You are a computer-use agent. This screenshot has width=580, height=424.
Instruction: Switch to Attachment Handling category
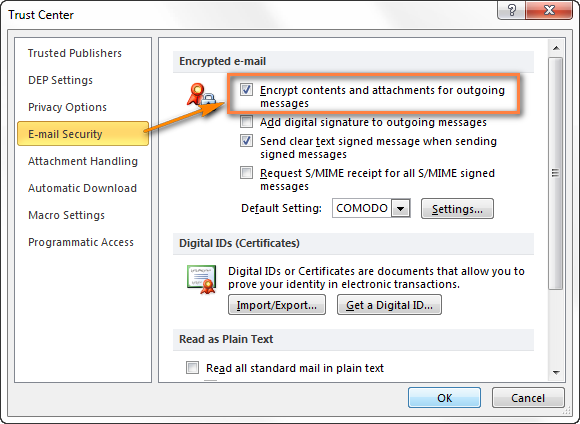pos(83,161)
